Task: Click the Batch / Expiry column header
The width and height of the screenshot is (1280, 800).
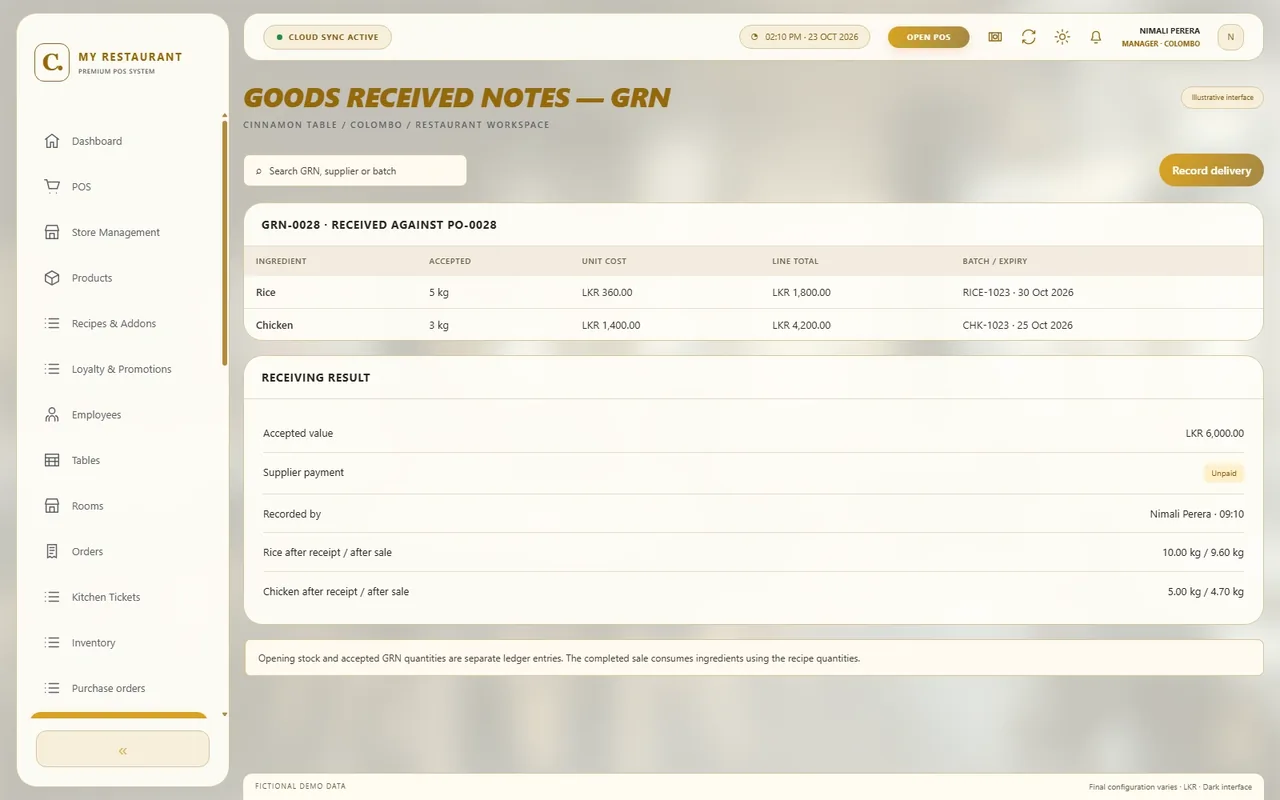Action: click(995, 261)
